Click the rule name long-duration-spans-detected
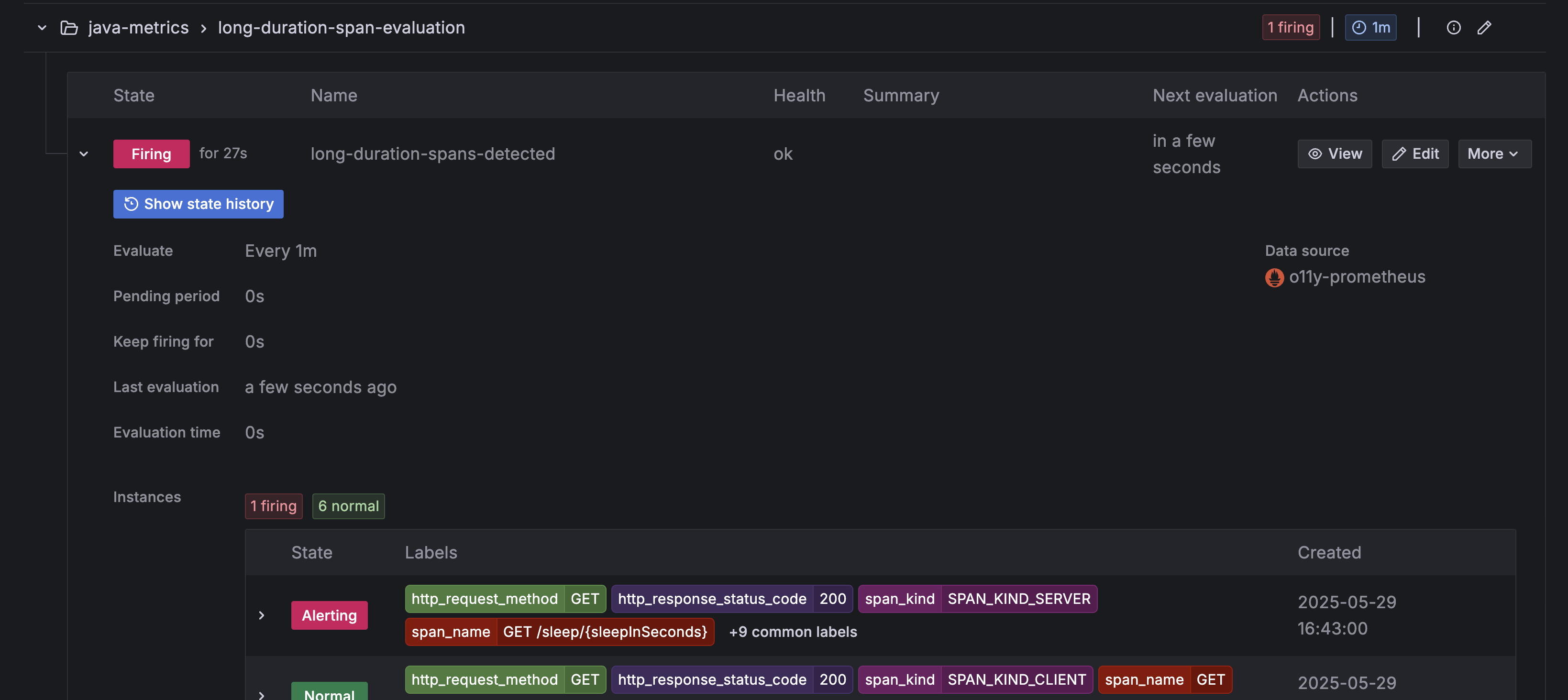This screenshot has height=700, width=1568. click(x=432, y=154)
